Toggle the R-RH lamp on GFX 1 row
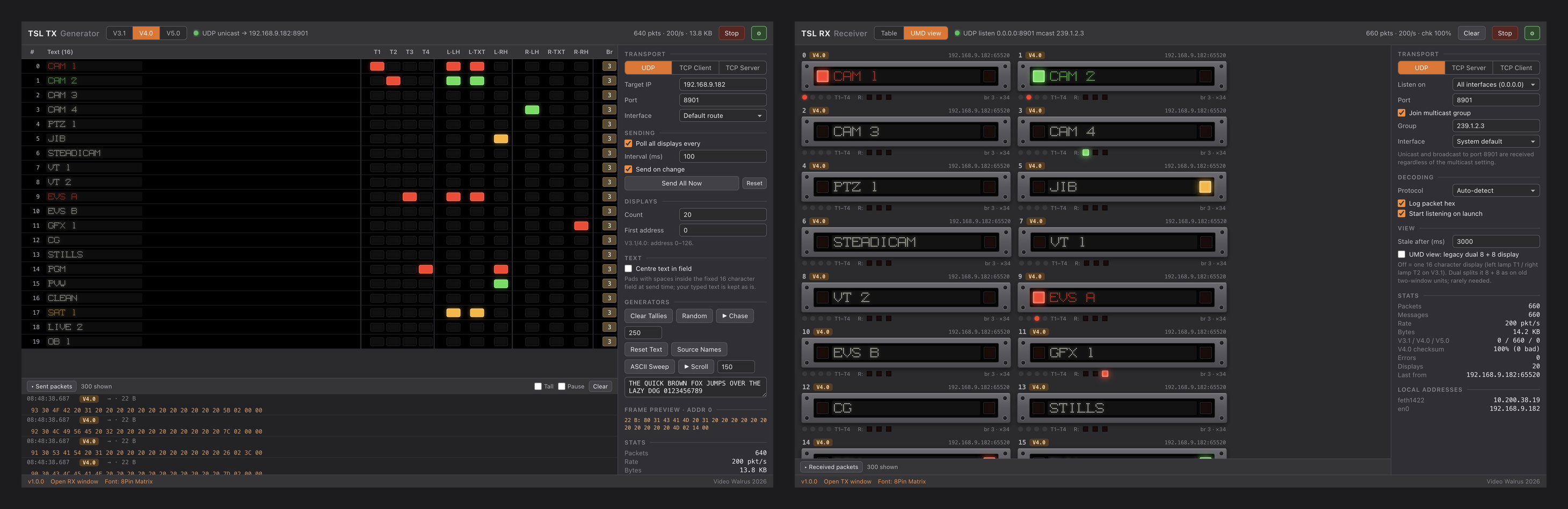 [x=582, y=226]
